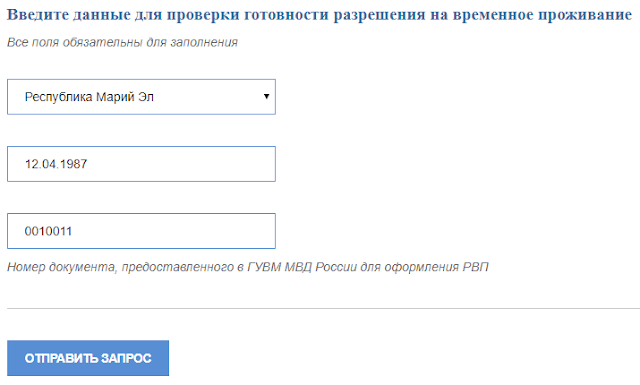The height and width of the screenshot is (385, 640).
Task: Click the word ЗАПРОС on submit button
Action: 126,358
